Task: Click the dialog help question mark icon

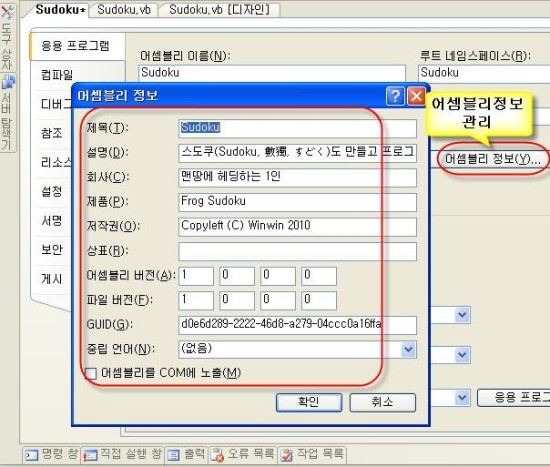Action: 395,95
